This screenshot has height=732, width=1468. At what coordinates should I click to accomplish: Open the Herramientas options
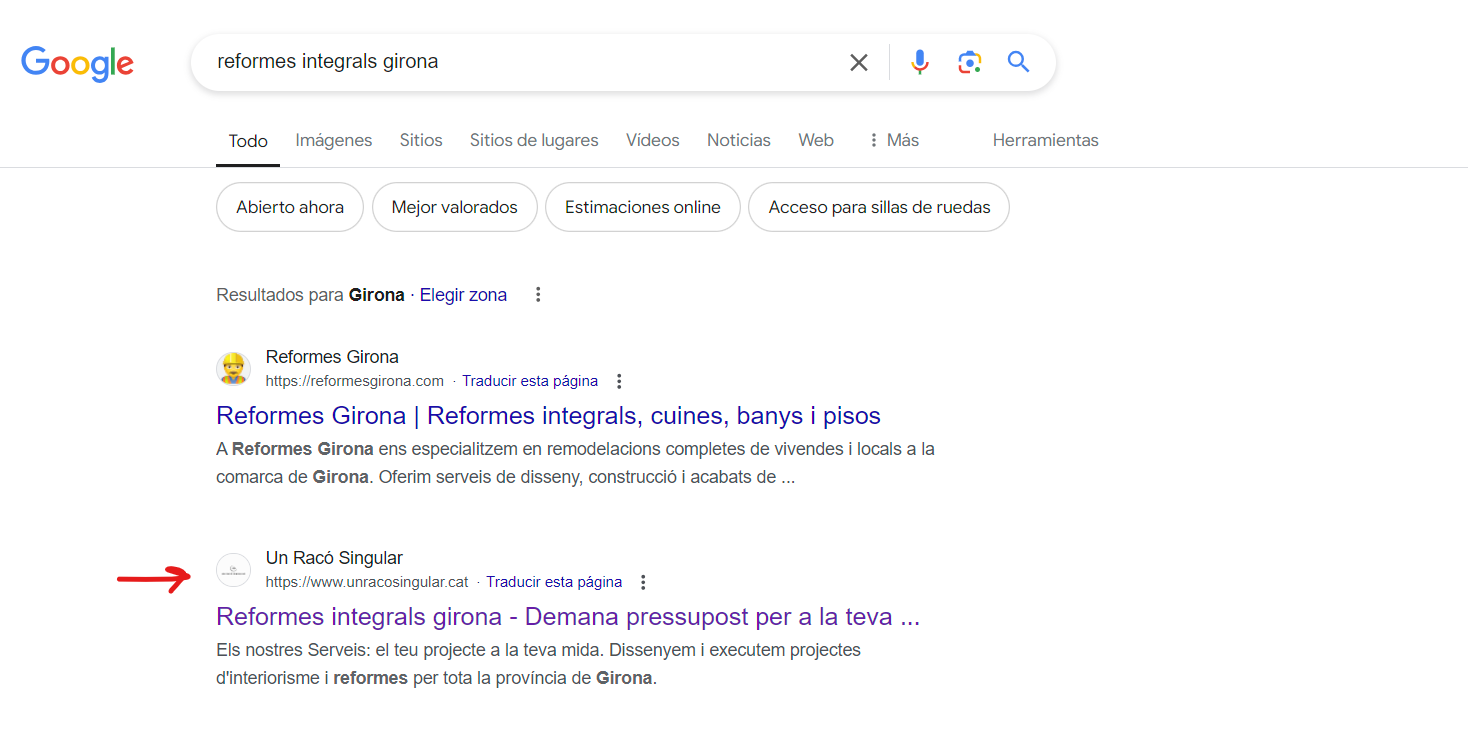point(1045,140)
